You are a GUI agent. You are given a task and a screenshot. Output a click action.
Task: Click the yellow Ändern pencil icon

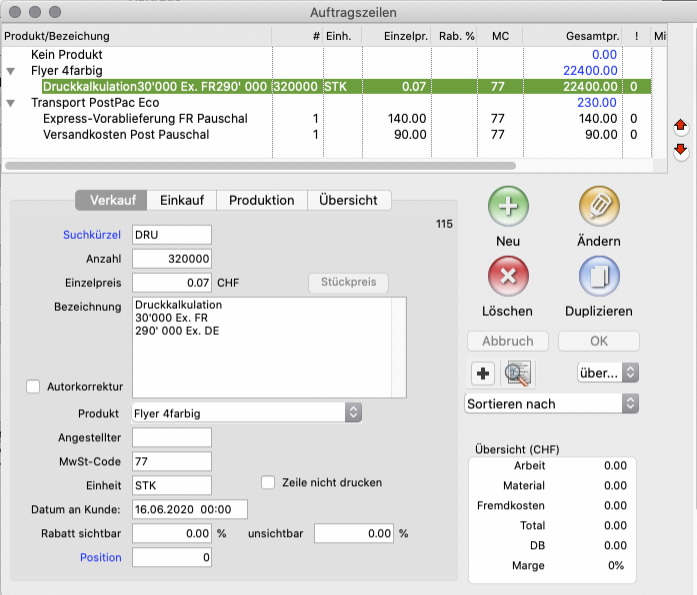[599, 208]
